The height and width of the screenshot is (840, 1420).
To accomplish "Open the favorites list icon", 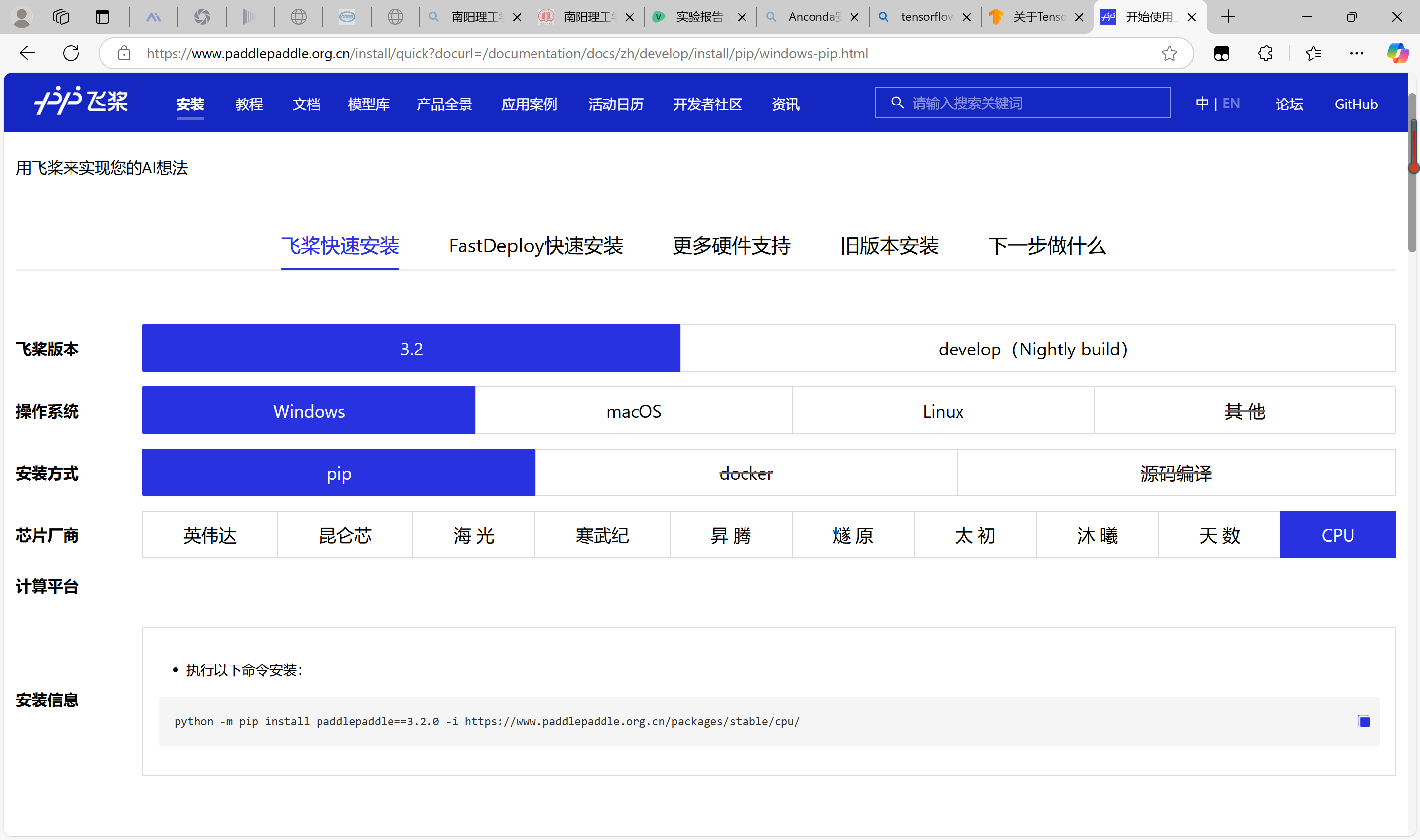I will pyautogui.click(x=1313, y=53).
